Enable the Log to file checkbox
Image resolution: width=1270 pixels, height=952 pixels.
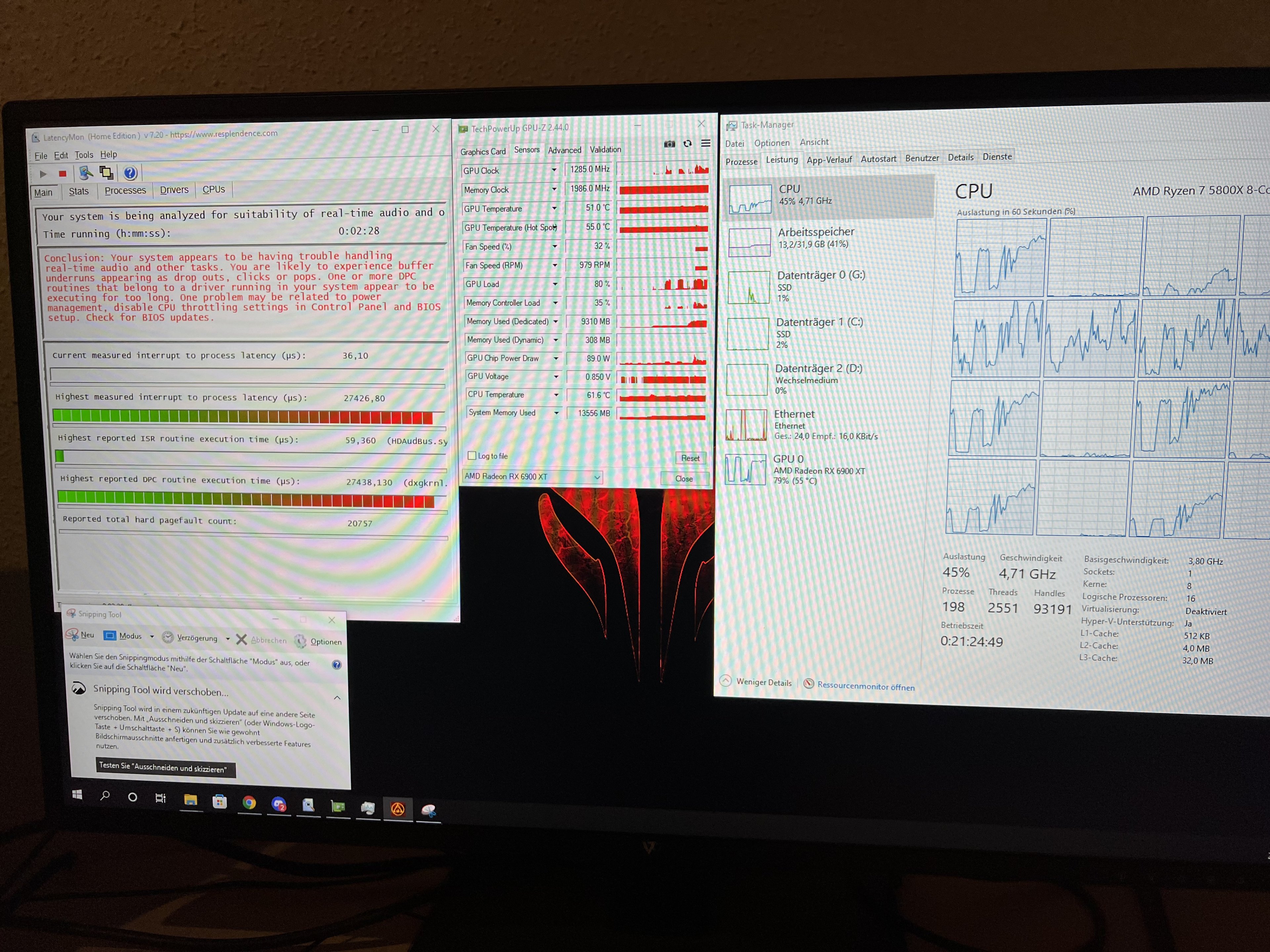coord(472,456)
